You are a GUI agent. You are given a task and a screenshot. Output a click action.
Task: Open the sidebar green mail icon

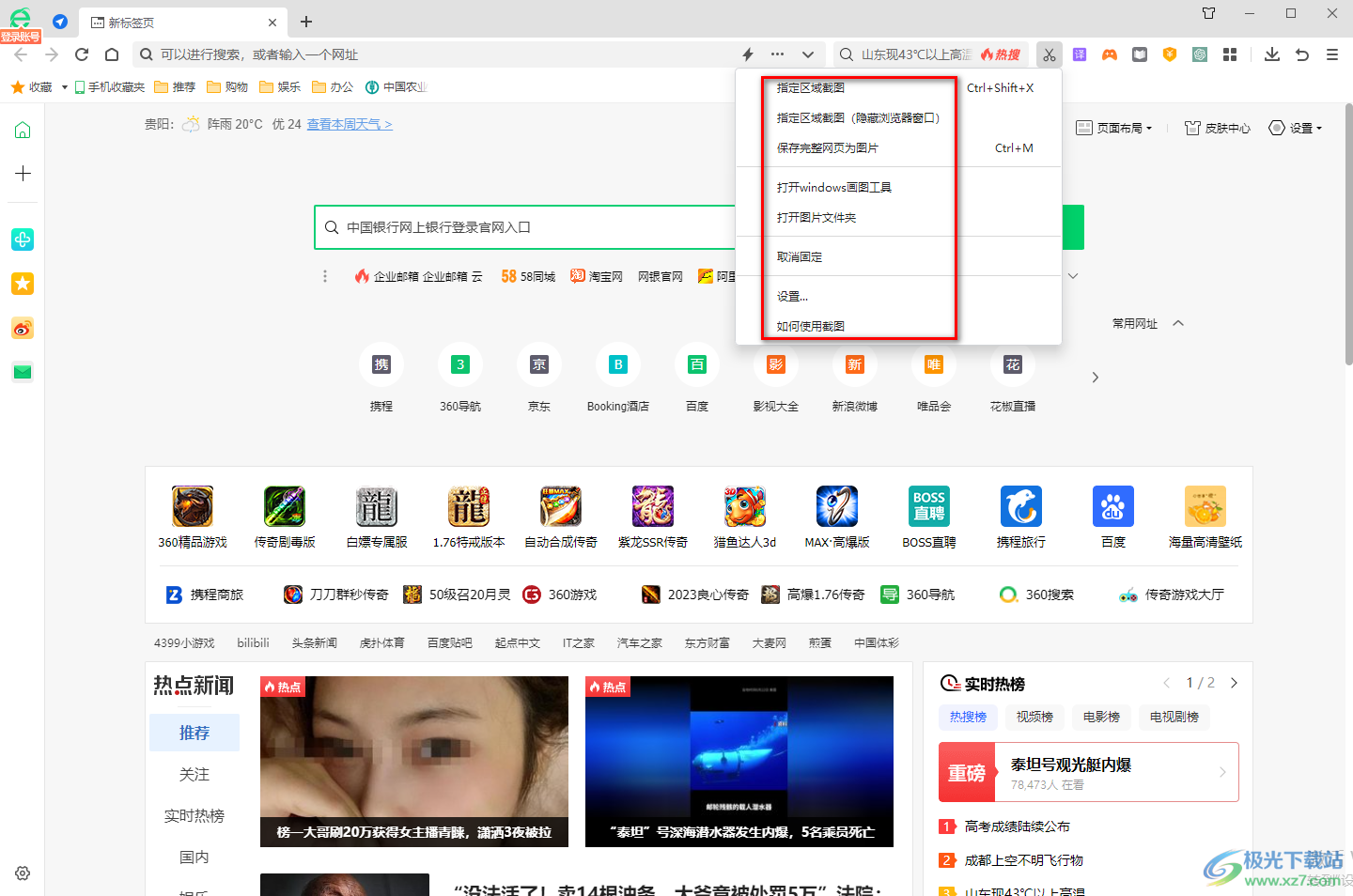pos(23,372)
